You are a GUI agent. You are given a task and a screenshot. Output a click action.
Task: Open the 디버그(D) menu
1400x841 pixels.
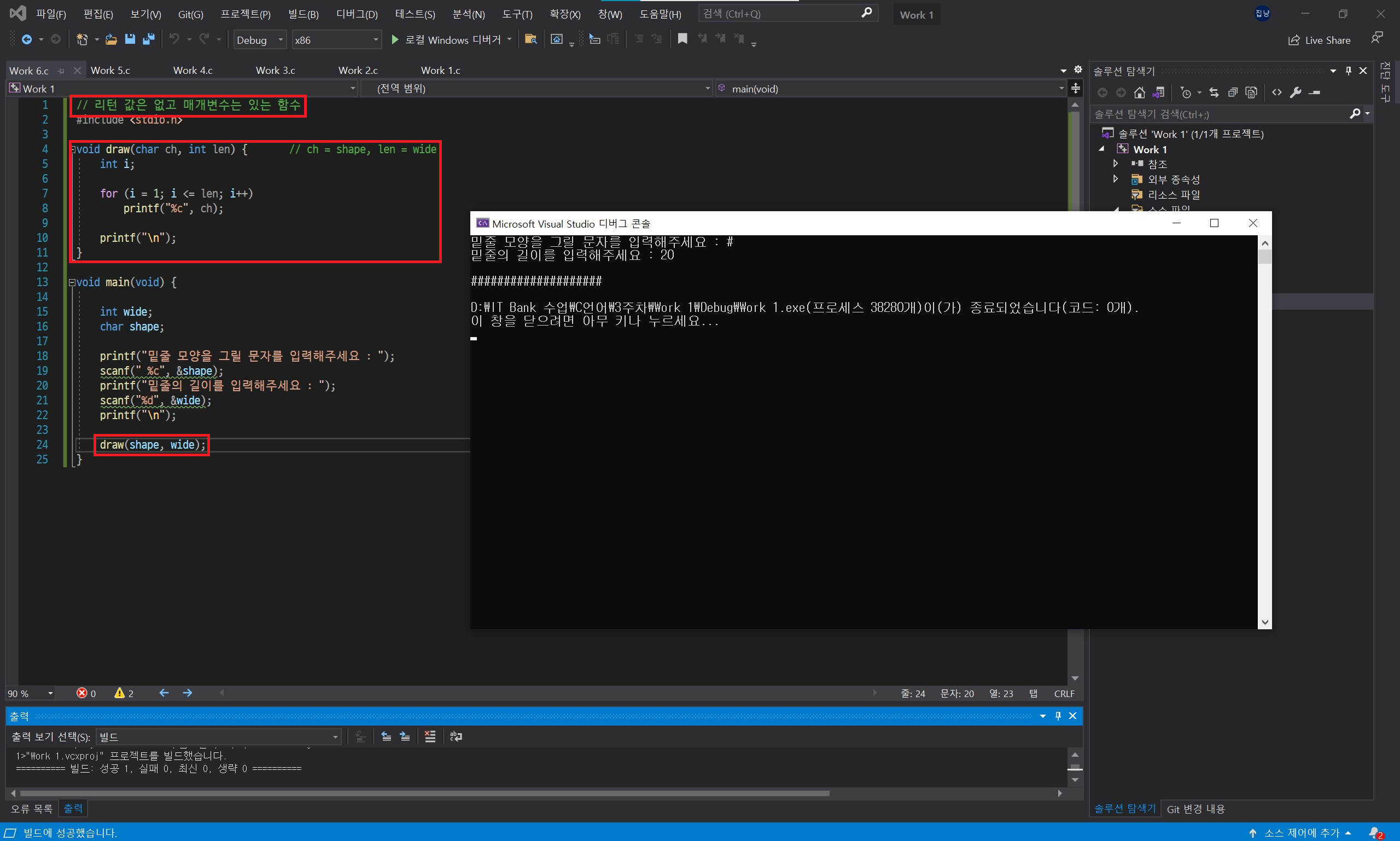tap(357, 14)
